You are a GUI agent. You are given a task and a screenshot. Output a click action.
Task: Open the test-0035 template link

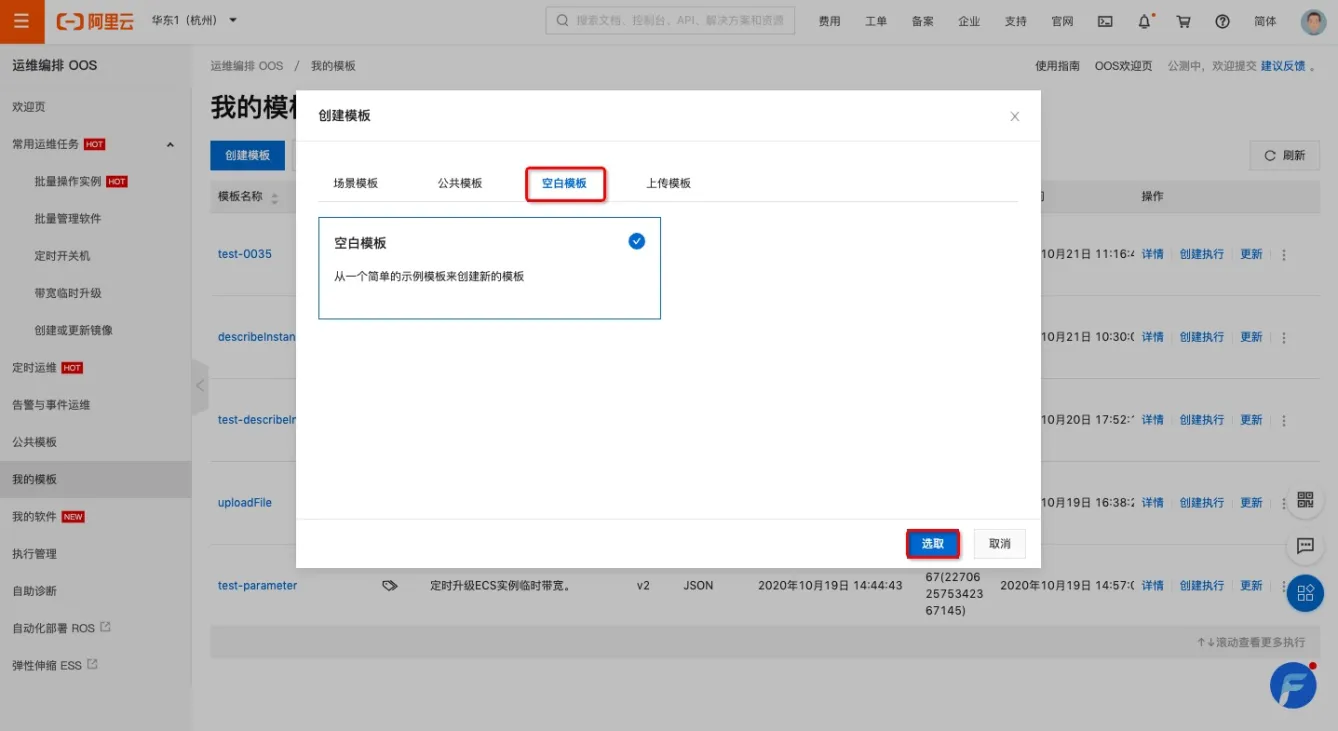(x=245, y=254)
